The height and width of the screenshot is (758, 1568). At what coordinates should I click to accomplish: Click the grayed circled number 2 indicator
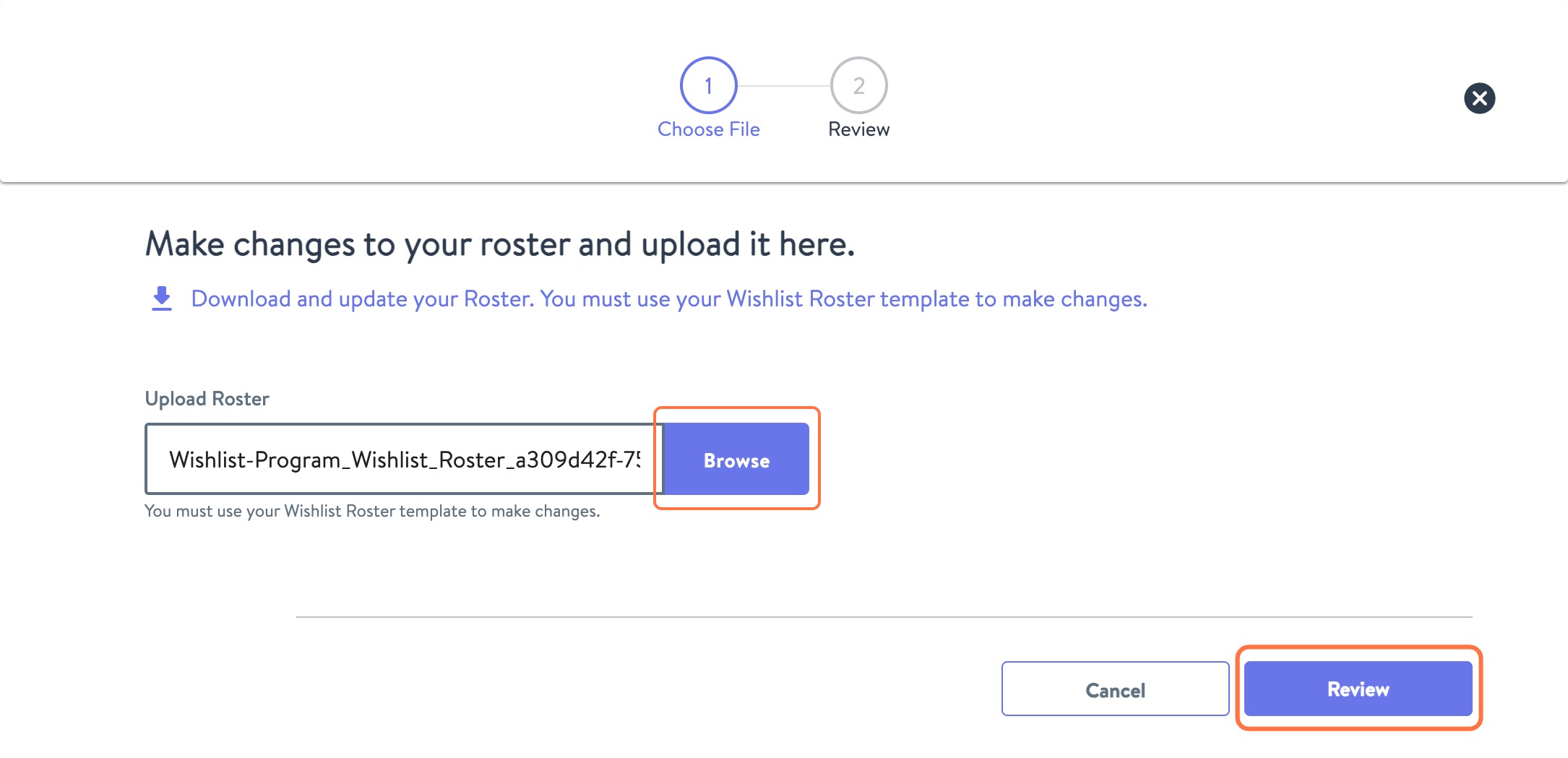tap(858, 84)
